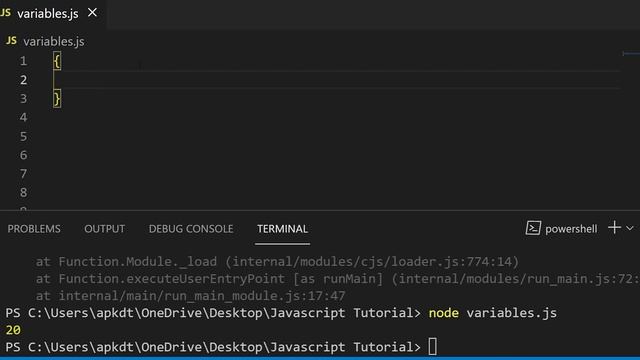The height and width of the screenshot is (360, 640).
Task: Click the JS icon on editor tab
Action: click(x=6, y=13)
